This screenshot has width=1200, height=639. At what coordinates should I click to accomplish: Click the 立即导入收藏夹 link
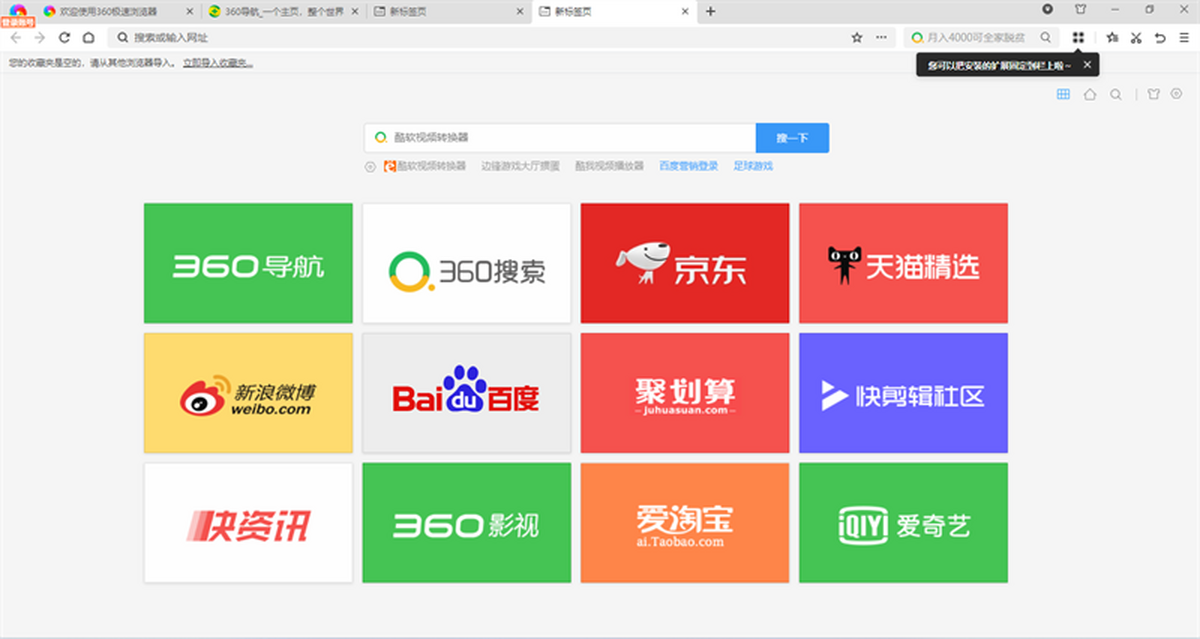click(x=217, y=62)
